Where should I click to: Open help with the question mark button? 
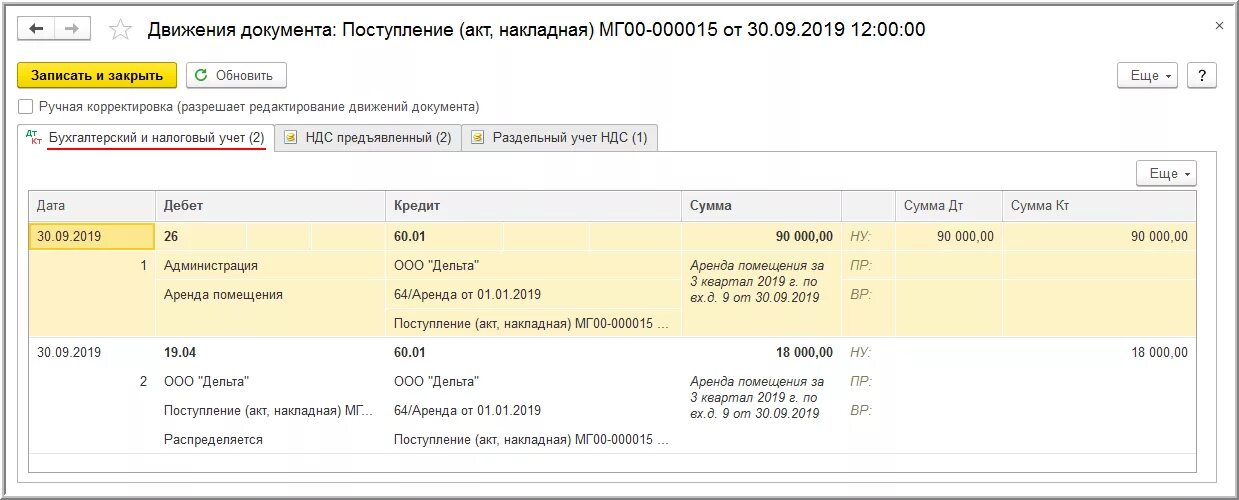click(1202, 75)
